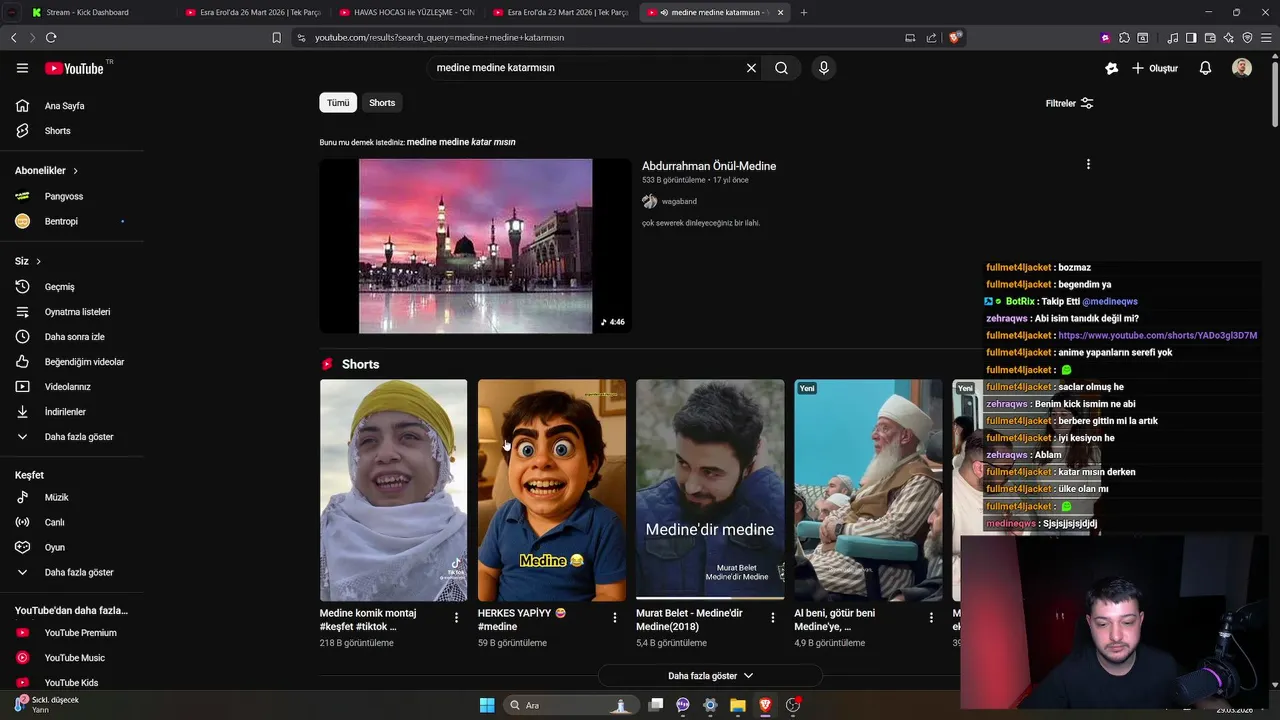
Task: Expand shorts shelf with Daha fazla göster
Action: pos(710,676)
